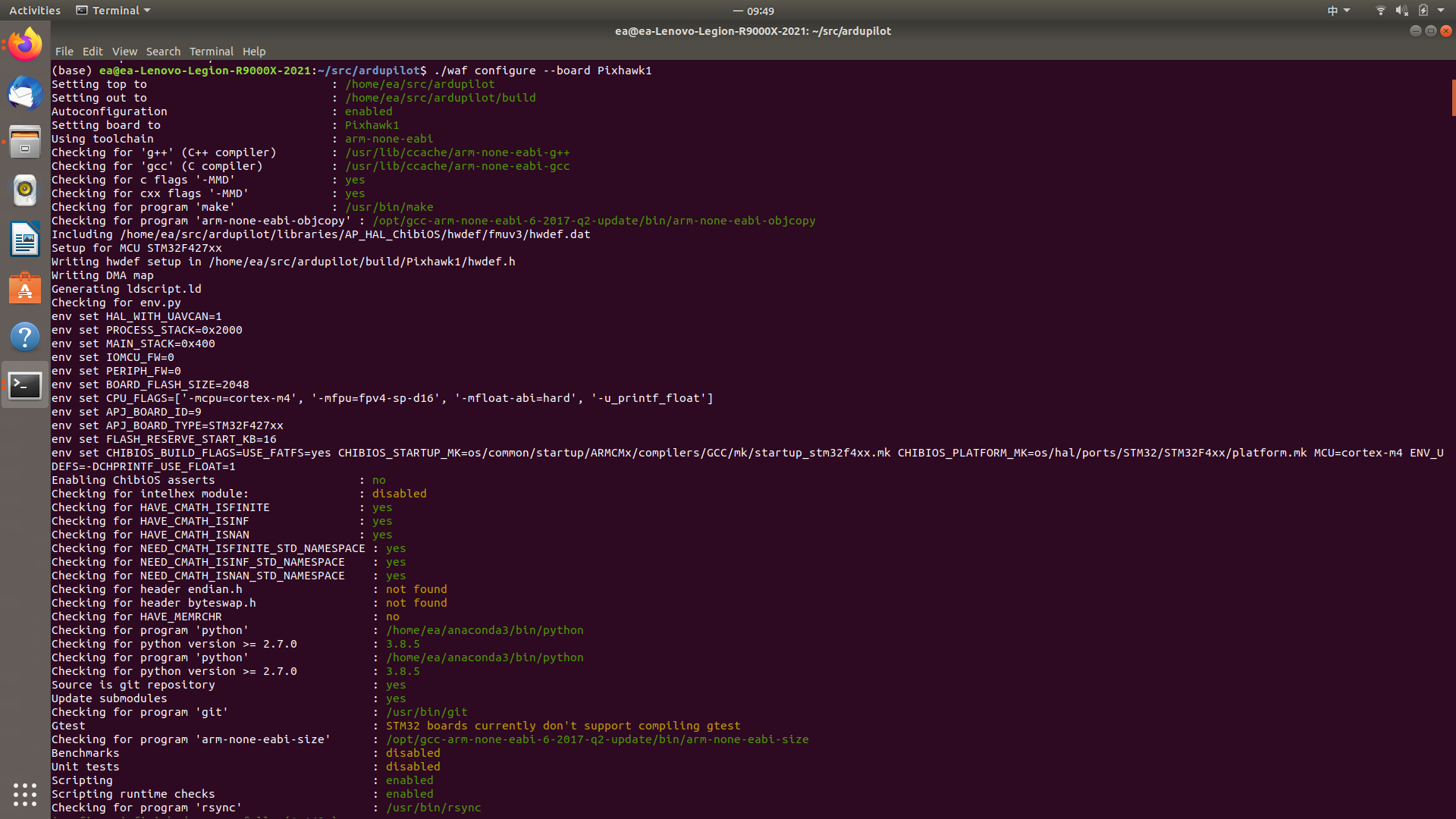1456x819 pixels.
Task: Open the Help application icon
Action: click(25, 337)
